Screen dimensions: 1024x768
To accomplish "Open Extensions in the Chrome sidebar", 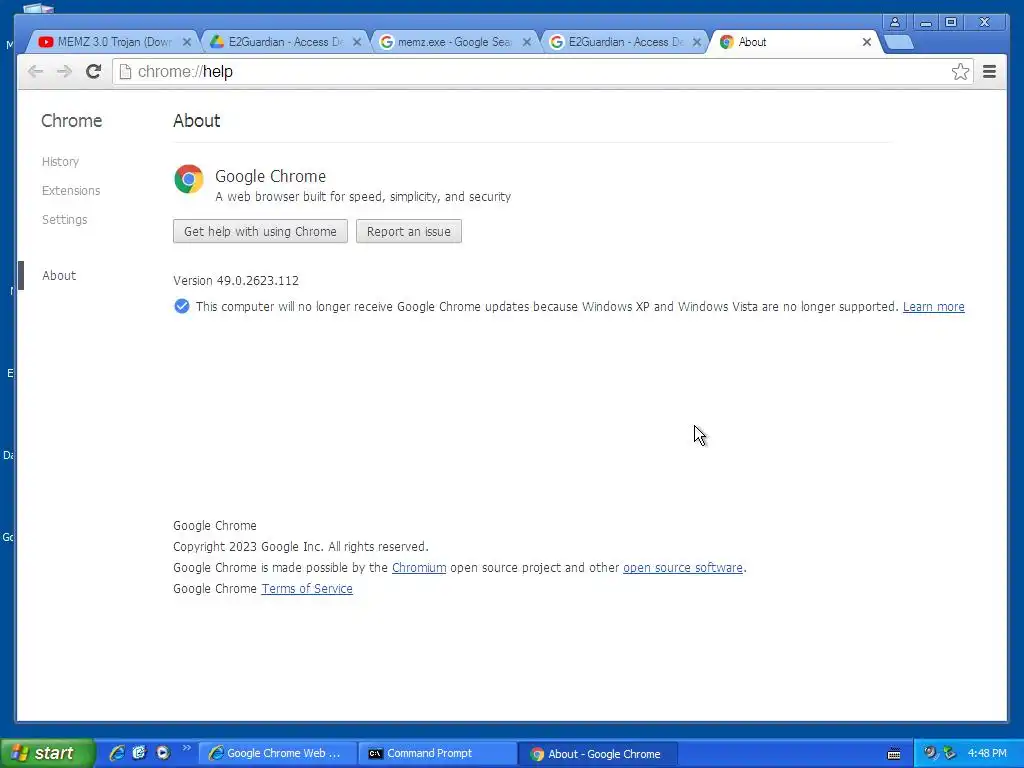I will pyautogui.click(x=71, y=191).
